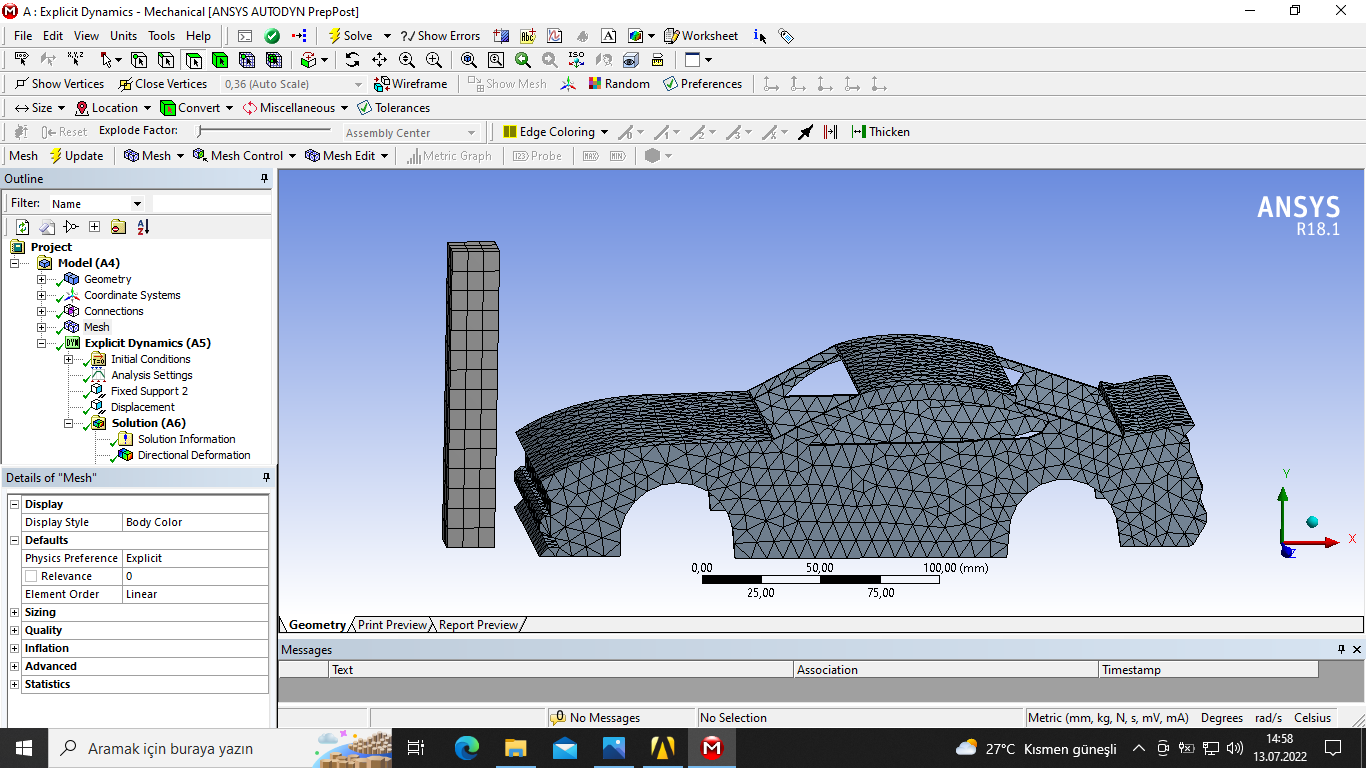Click the Zoom To Fit icon

pos(468,60)
